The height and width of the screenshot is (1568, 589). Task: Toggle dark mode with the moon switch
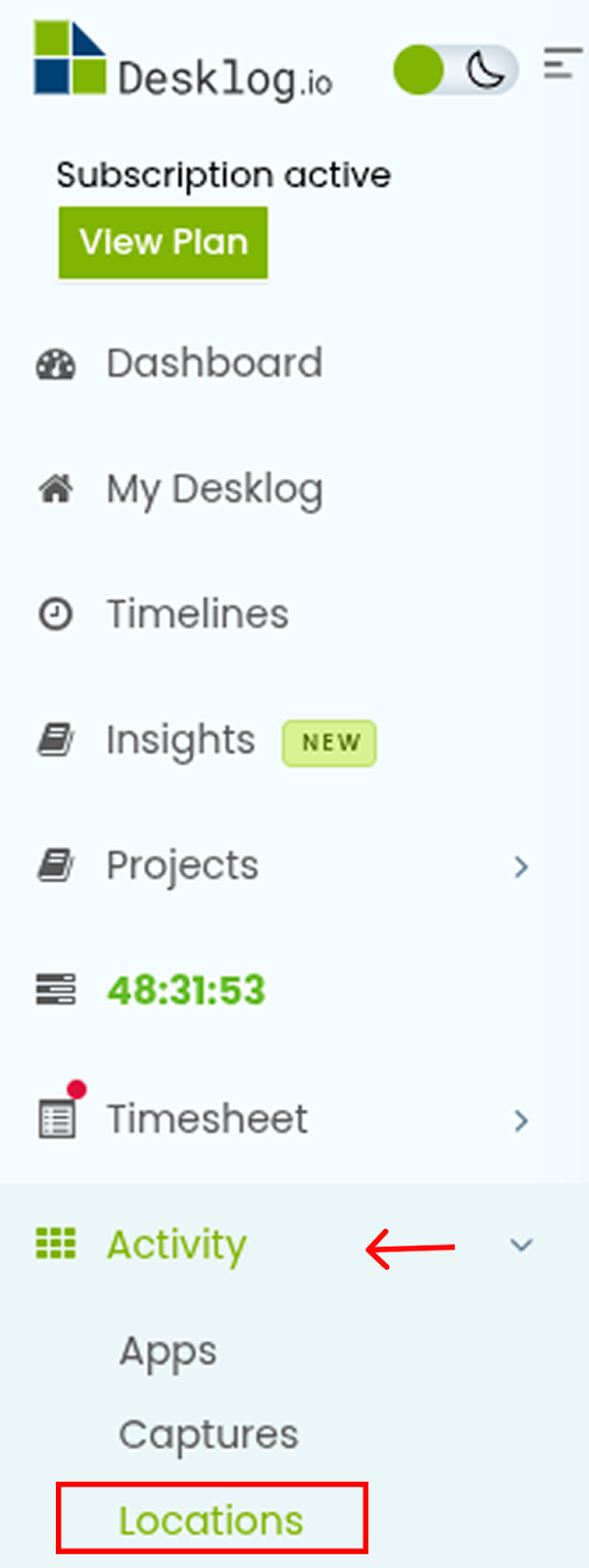486,69
